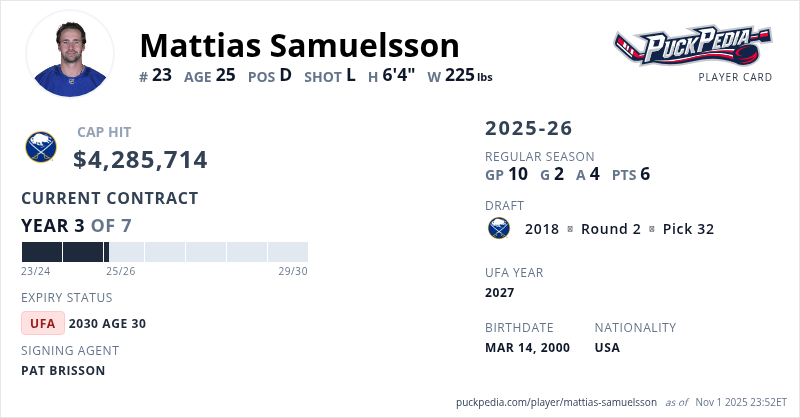Open the puckpedia.com player URL link

click(x=556, y=402)
